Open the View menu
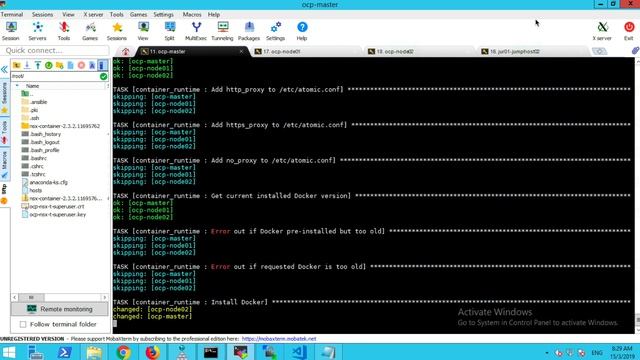Screen dimensions: 640x360 [68, 15]
